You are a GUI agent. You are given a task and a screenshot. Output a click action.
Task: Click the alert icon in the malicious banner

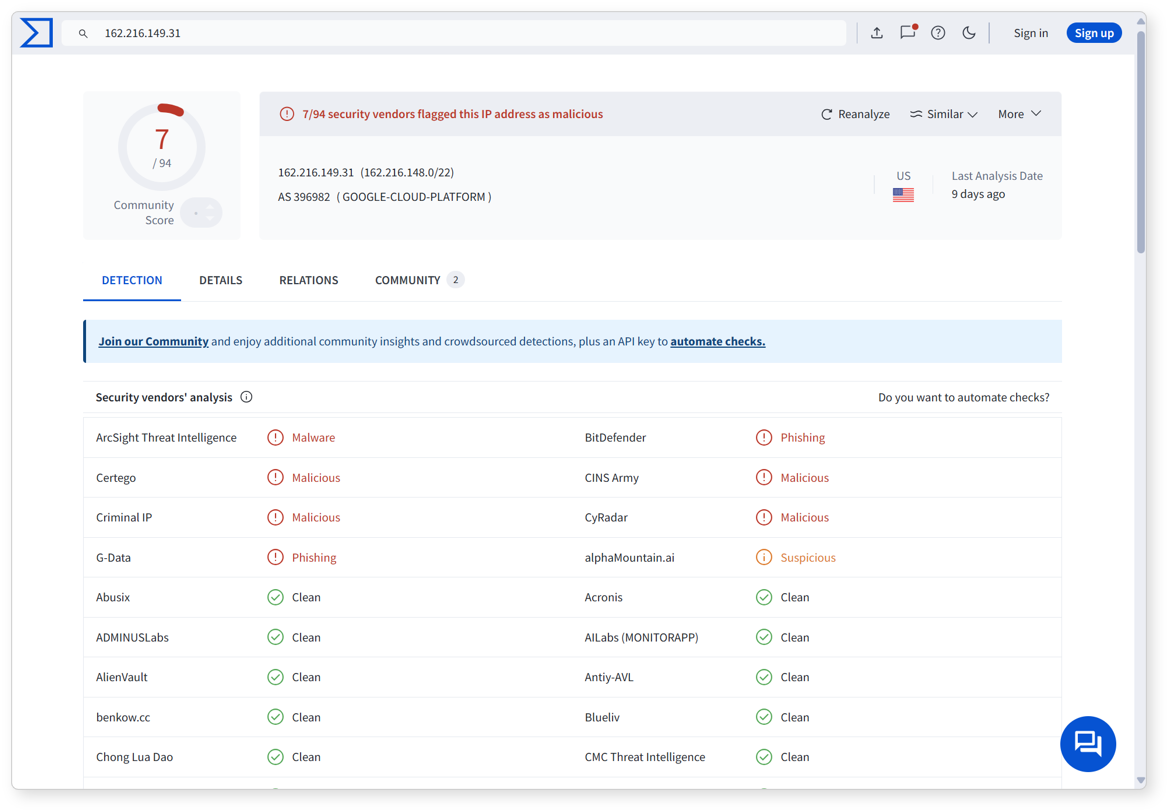click(x=287, y=114)
